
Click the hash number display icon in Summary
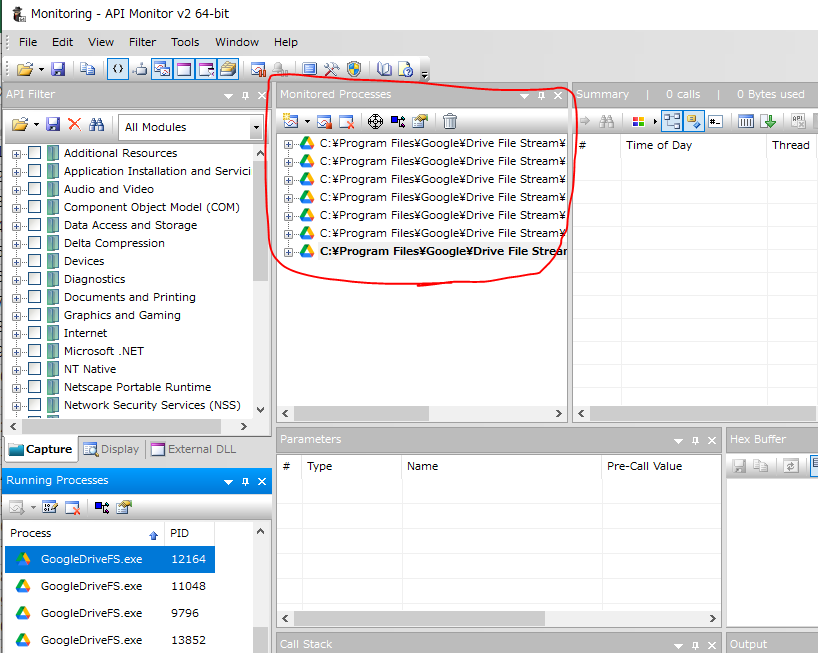(715, 122)
